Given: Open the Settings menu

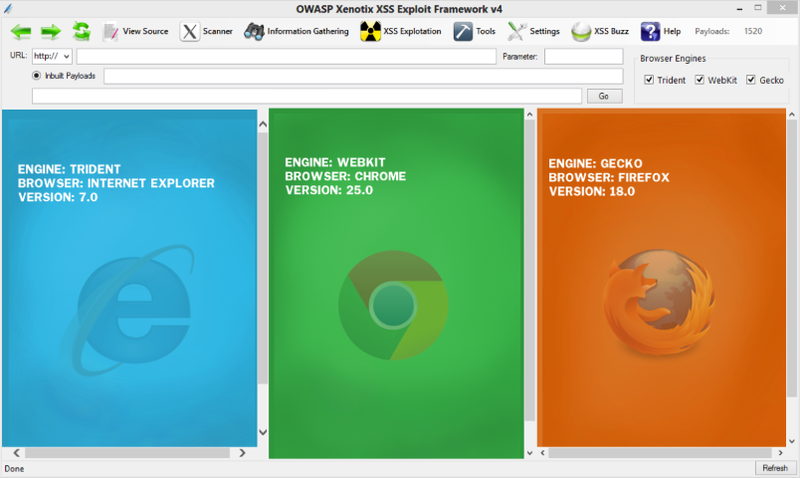Looking at the screenshot, I should [x=544, y=31].
